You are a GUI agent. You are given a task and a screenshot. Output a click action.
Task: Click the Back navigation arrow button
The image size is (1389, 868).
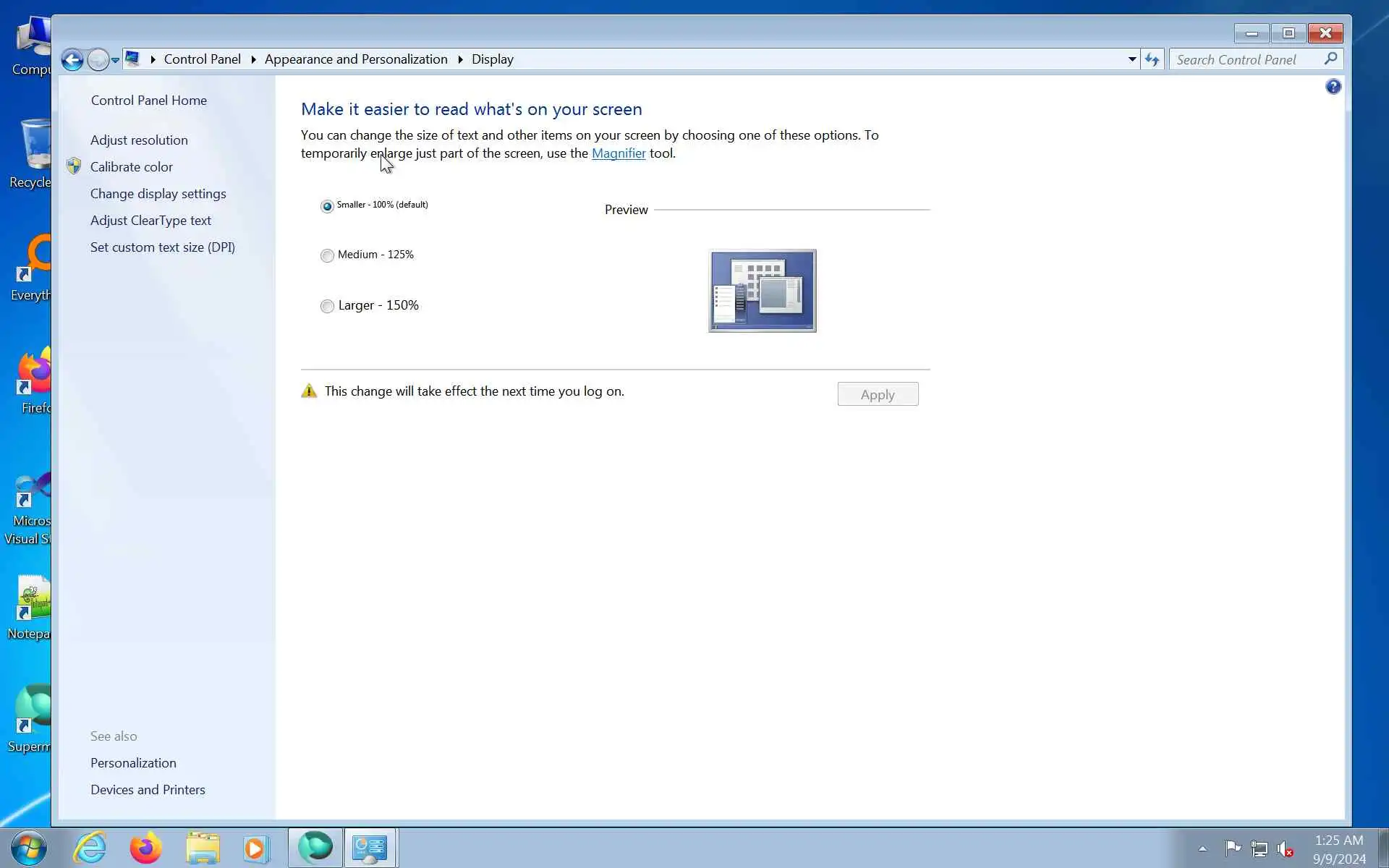pos(72,59)
